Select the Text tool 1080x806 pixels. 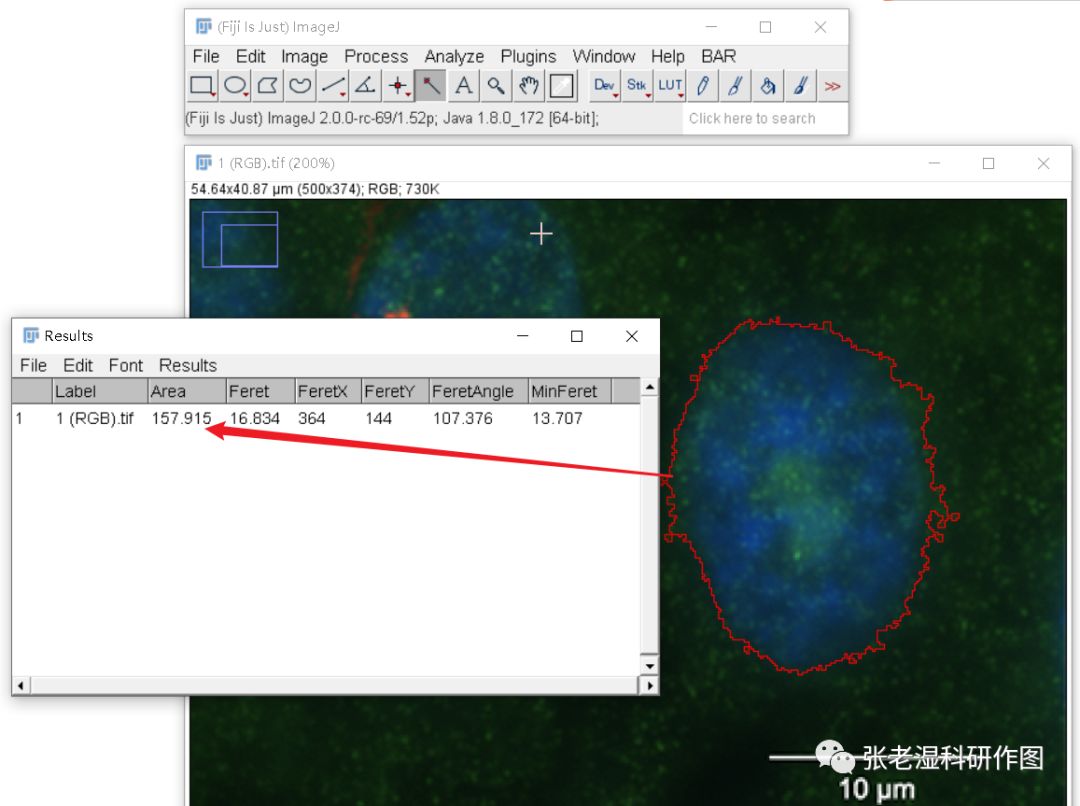[463, 86]
